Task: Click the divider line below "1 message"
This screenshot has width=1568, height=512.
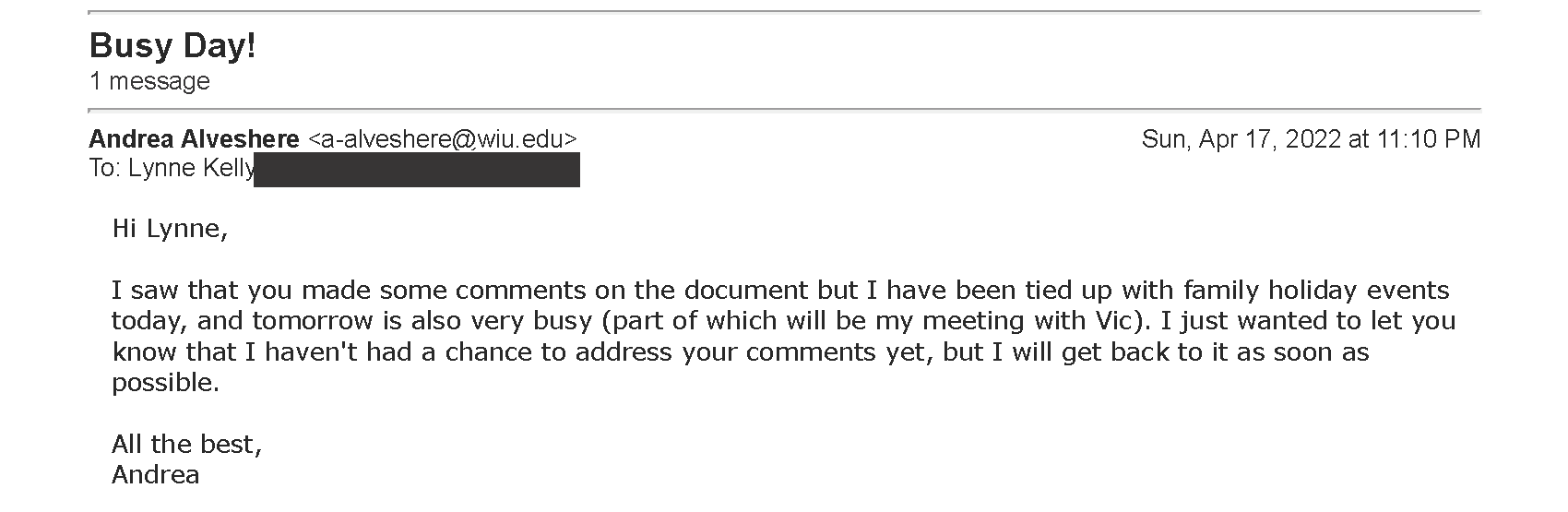Action: pyautogui.click(x=784, y=110)
